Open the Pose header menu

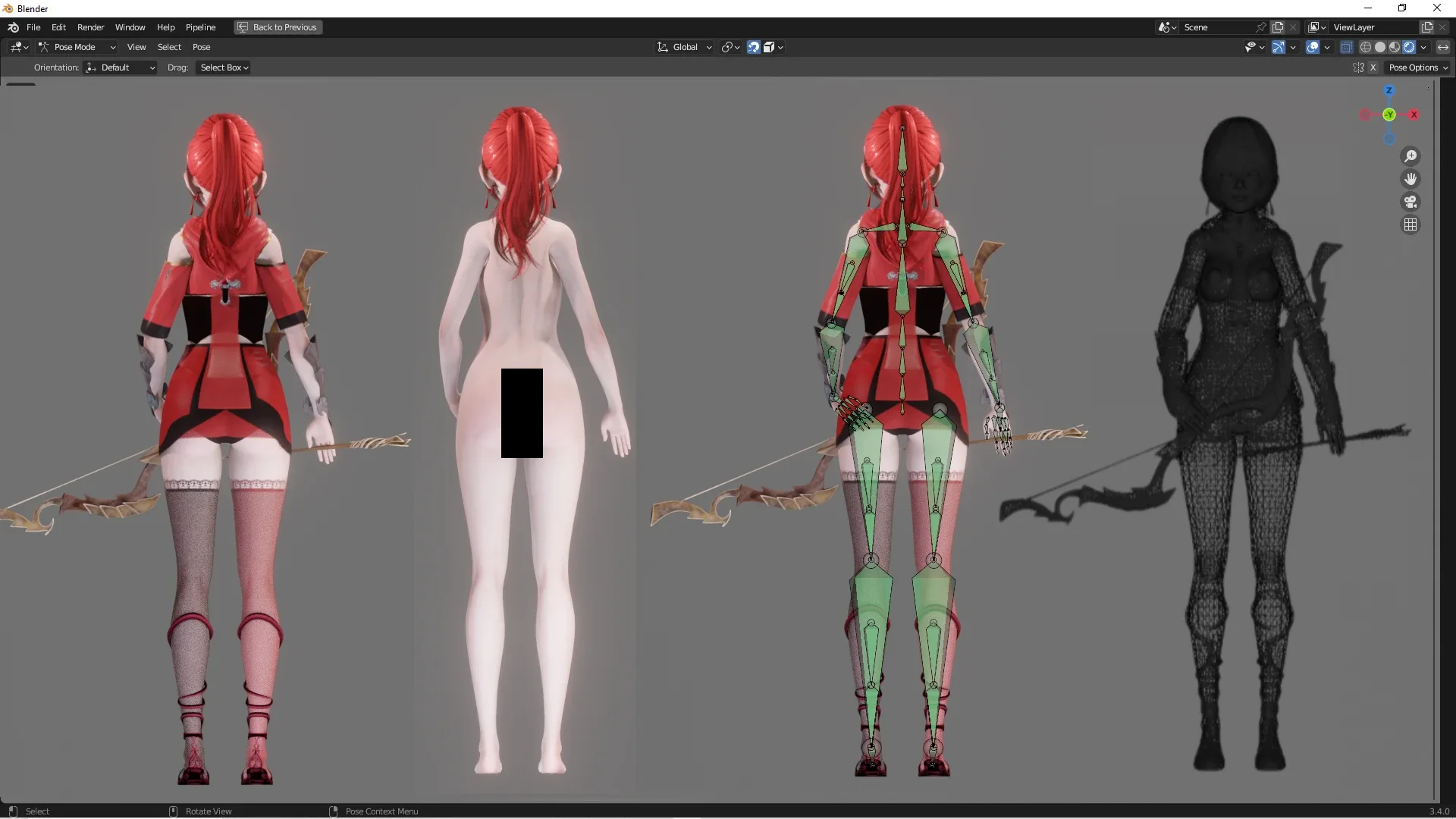point(201,47)
